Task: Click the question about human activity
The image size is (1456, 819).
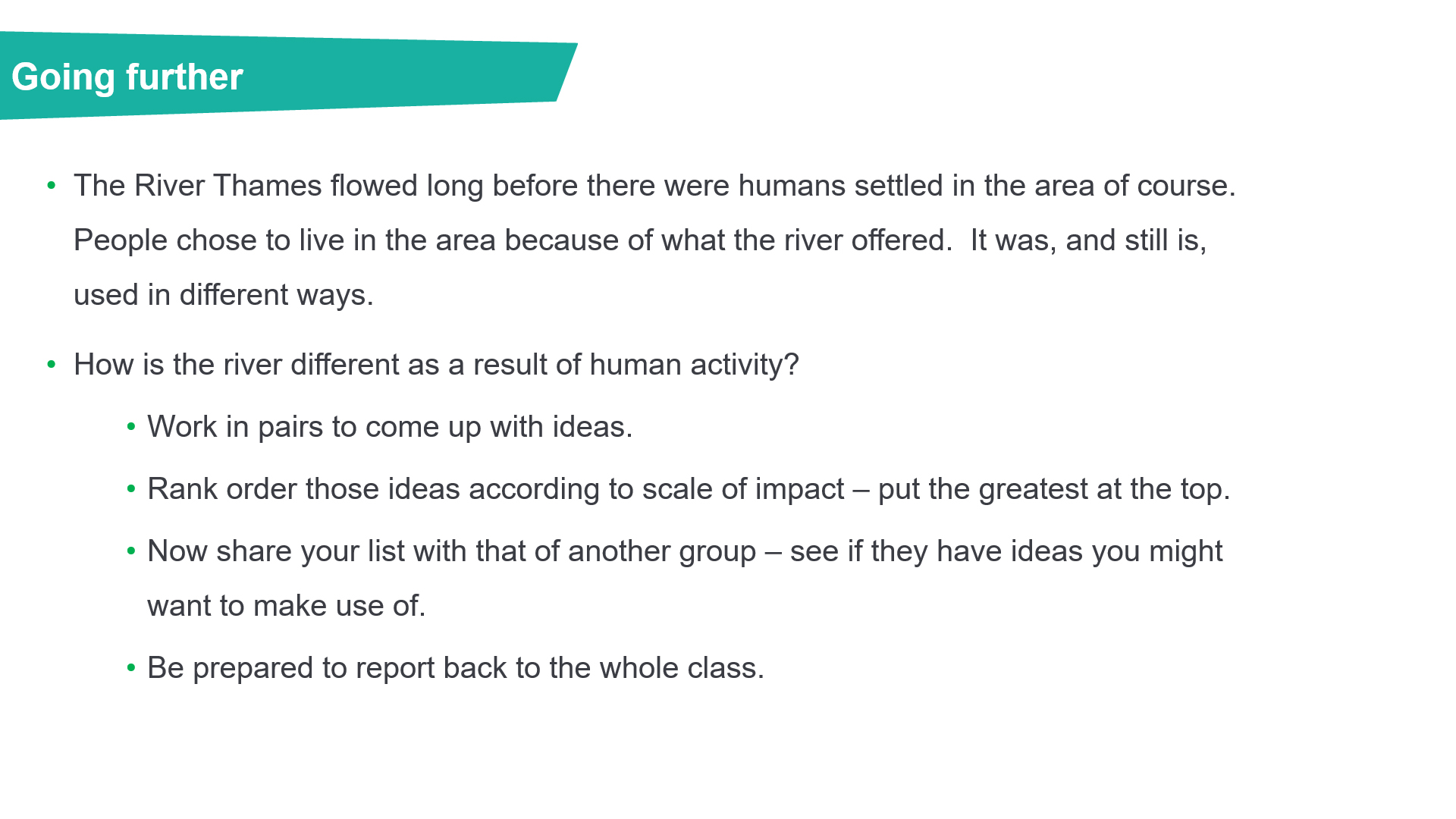Action: point(436,365)
